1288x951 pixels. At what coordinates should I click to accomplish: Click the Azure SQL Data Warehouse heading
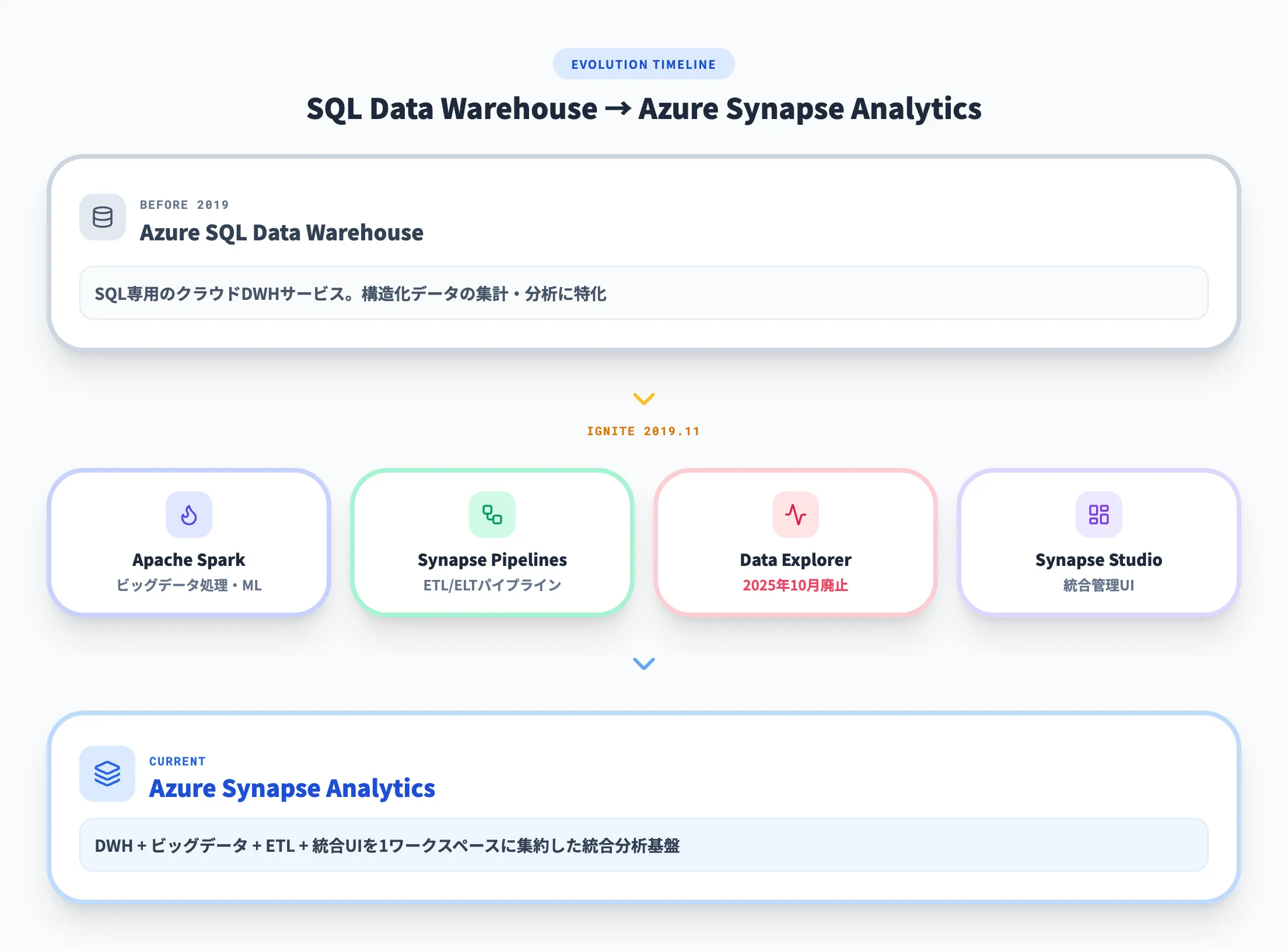click(282, 232)
